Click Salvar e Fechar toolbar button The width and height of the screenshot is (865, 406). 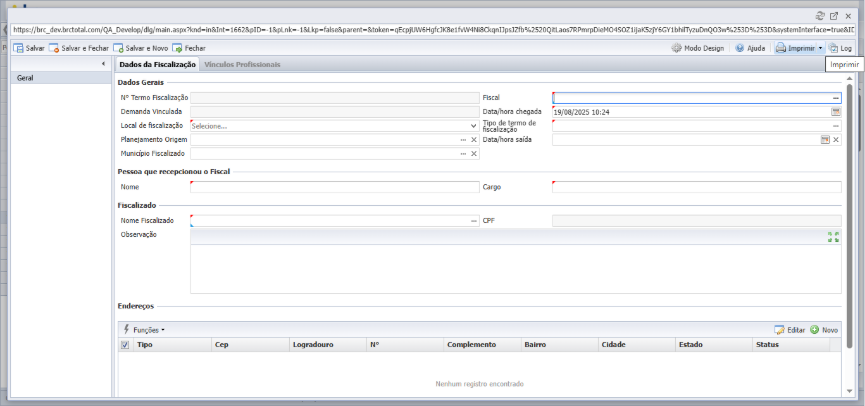[79, 49]
